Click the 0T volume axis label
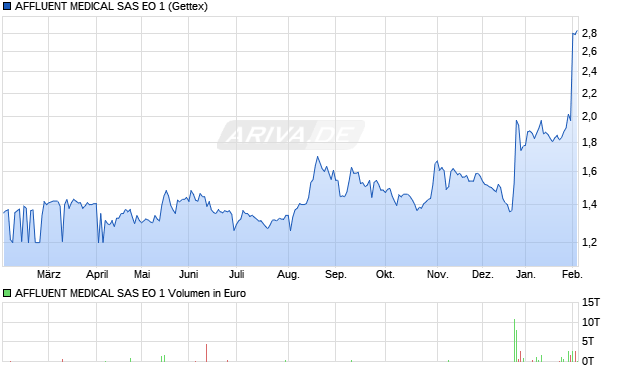620x371 pixels. click(588, 361)
